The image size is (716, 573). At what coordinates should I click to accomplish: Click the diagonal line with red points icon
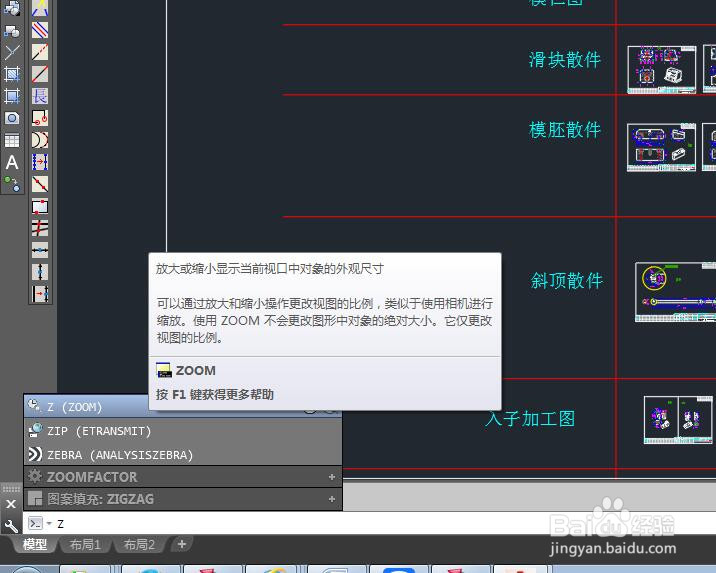coord(40,184)
